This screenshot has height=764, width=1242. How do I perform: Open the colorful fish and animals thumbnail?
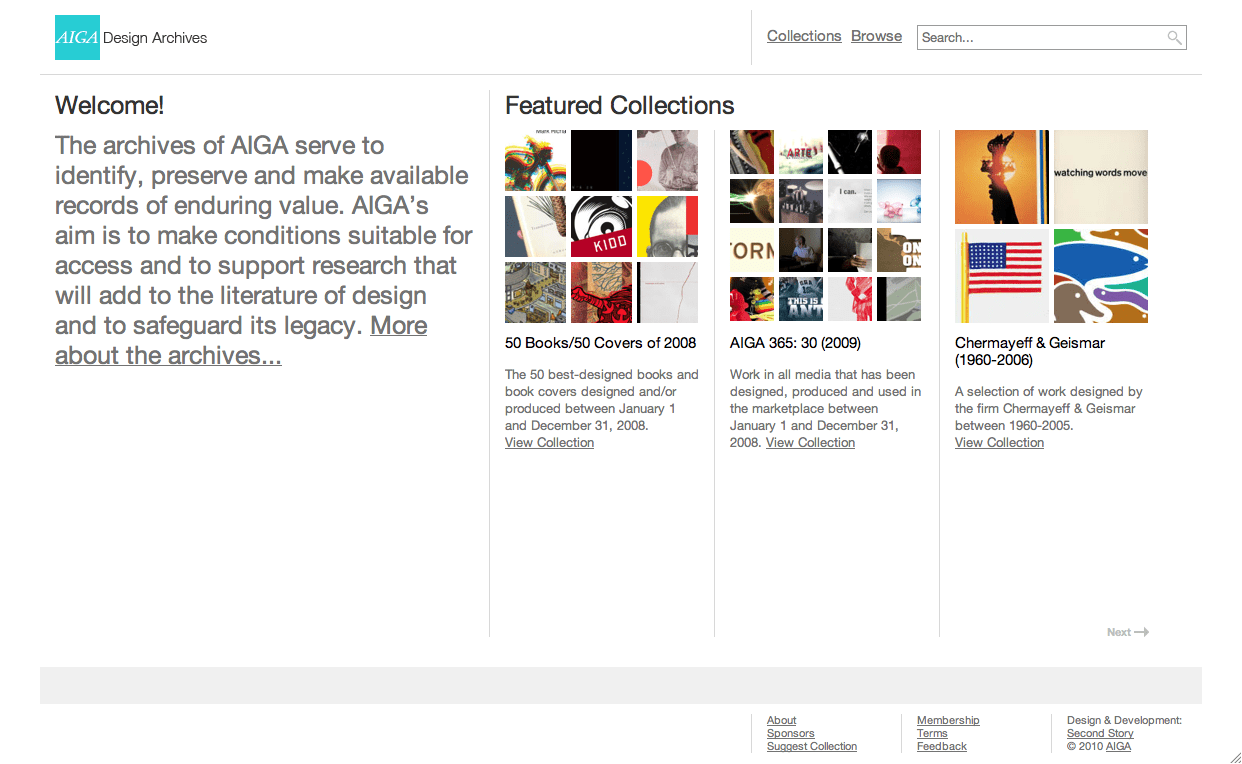click(1101, 276)
